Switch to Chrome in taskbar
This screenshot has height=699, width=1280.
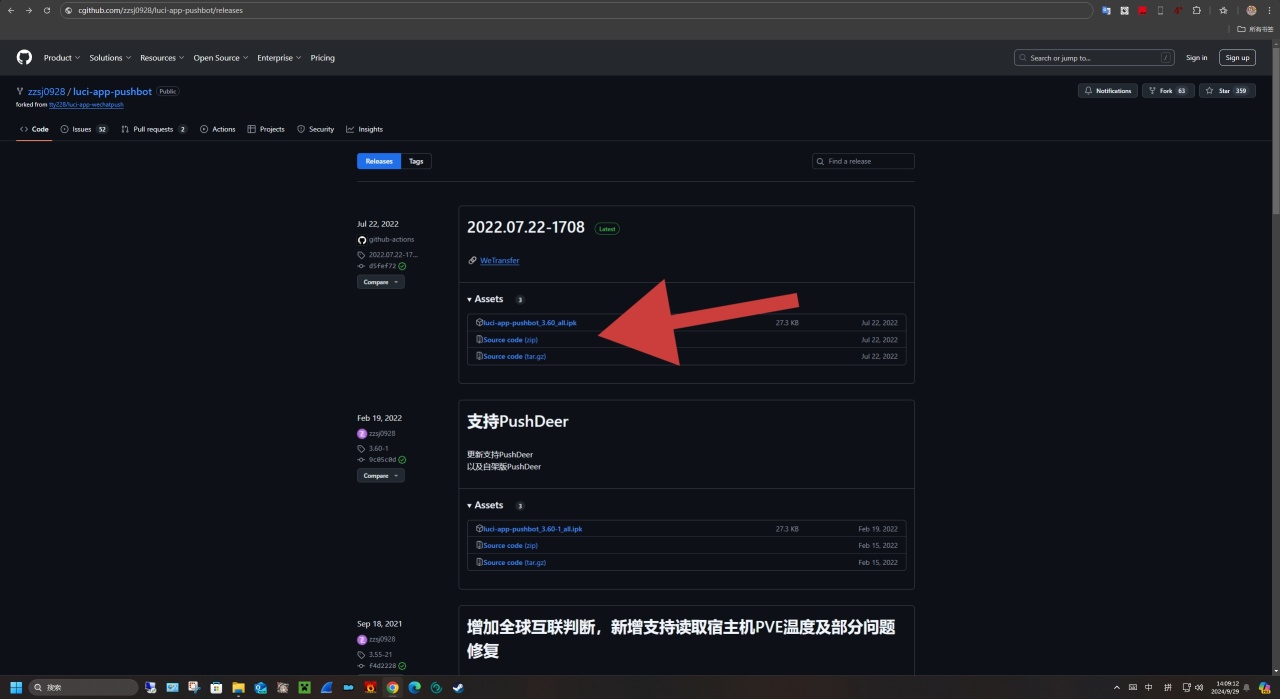pyautogui.click(x=392, y=687)
